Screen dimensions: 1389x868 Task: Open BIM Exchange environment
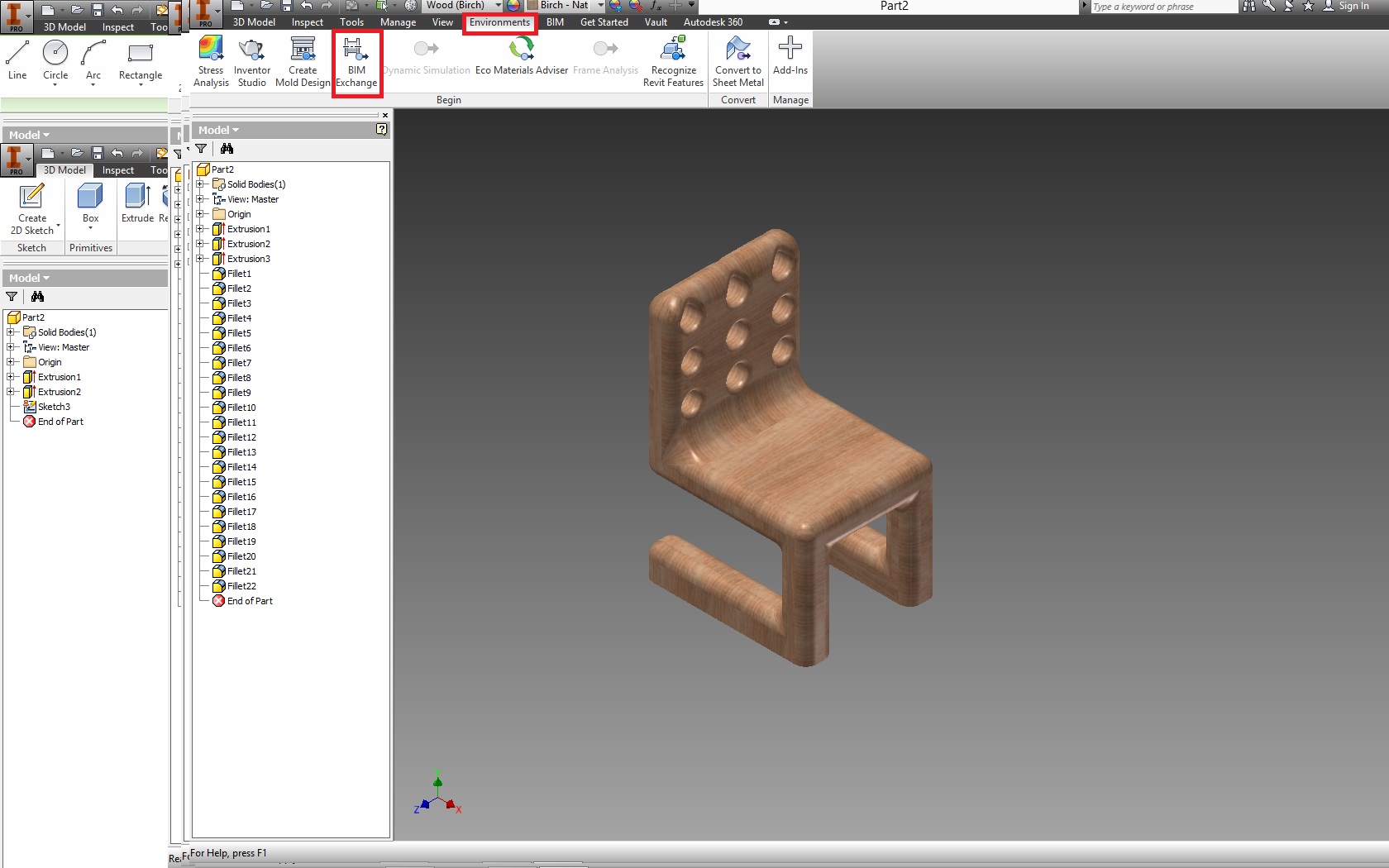[x=356, y=61]
